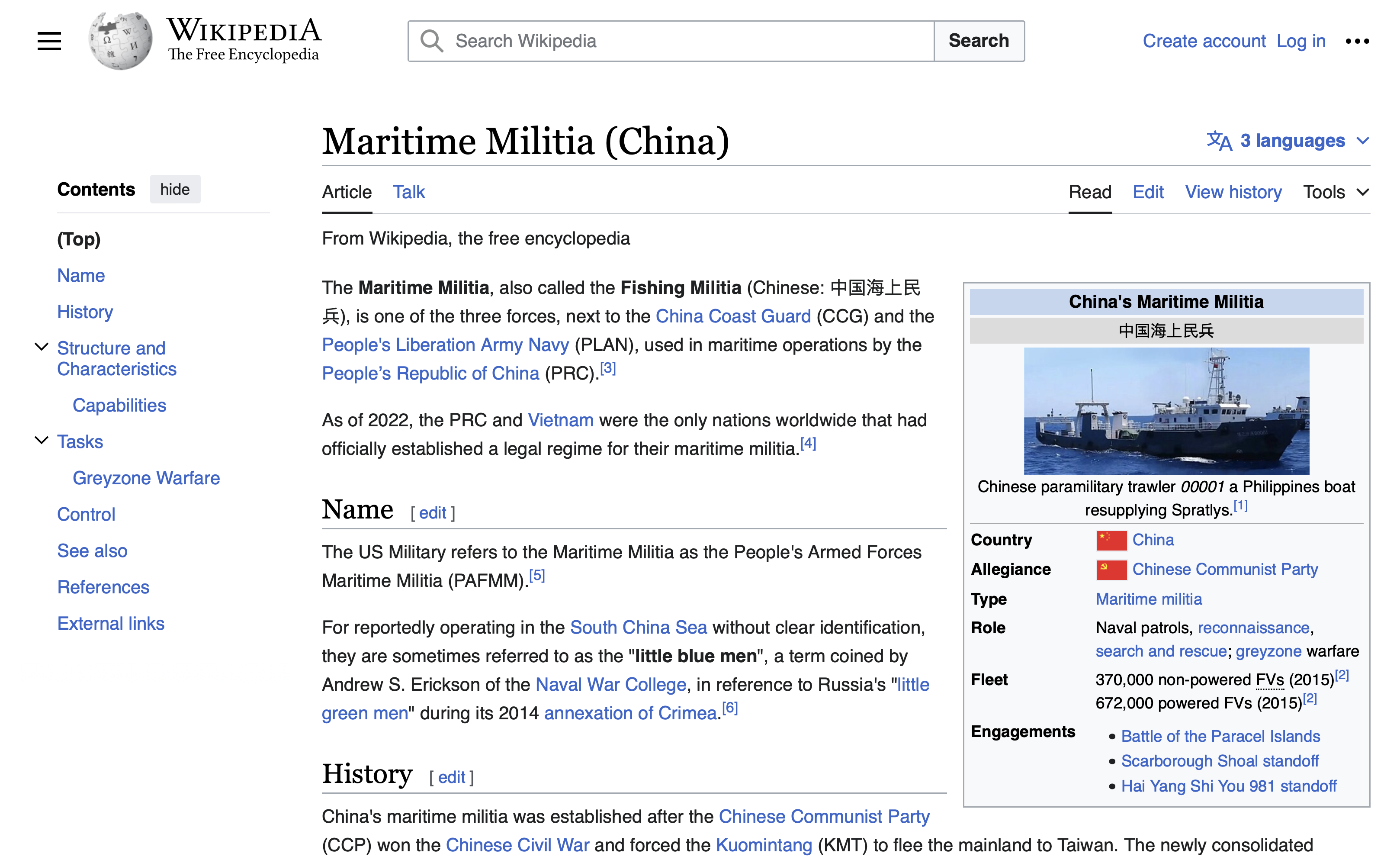Open Battle of the Paracel Islands

tap(1220, 736)
